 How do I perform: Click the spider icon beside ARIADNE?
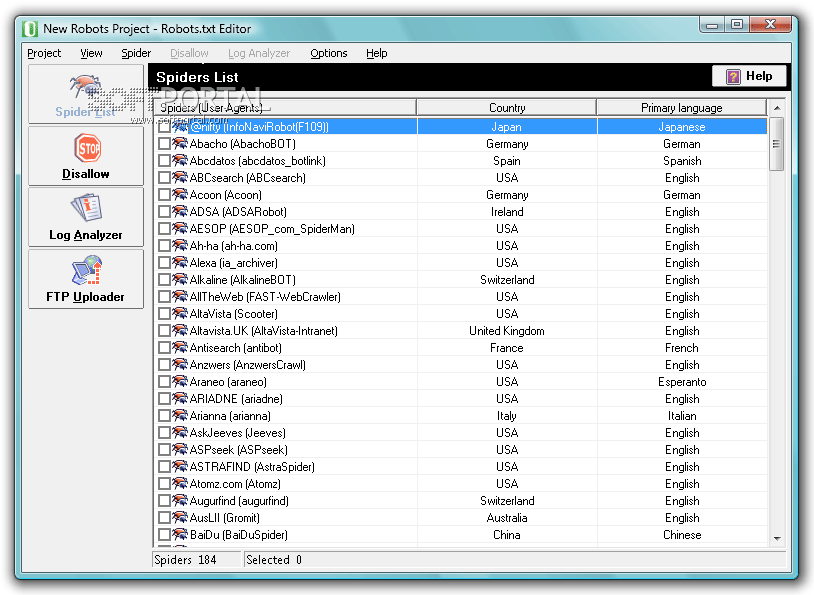pyautogui.click(x=180, y=399)
